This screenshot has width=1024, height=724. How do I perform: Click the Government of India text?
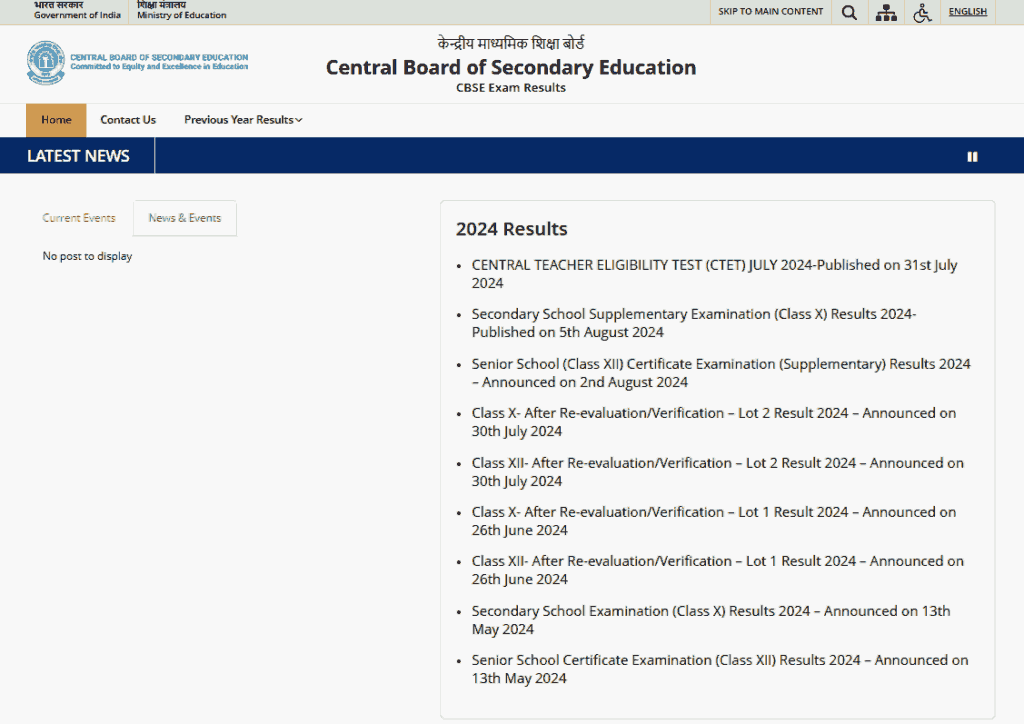pyautogui.click(x=77, y=15)
